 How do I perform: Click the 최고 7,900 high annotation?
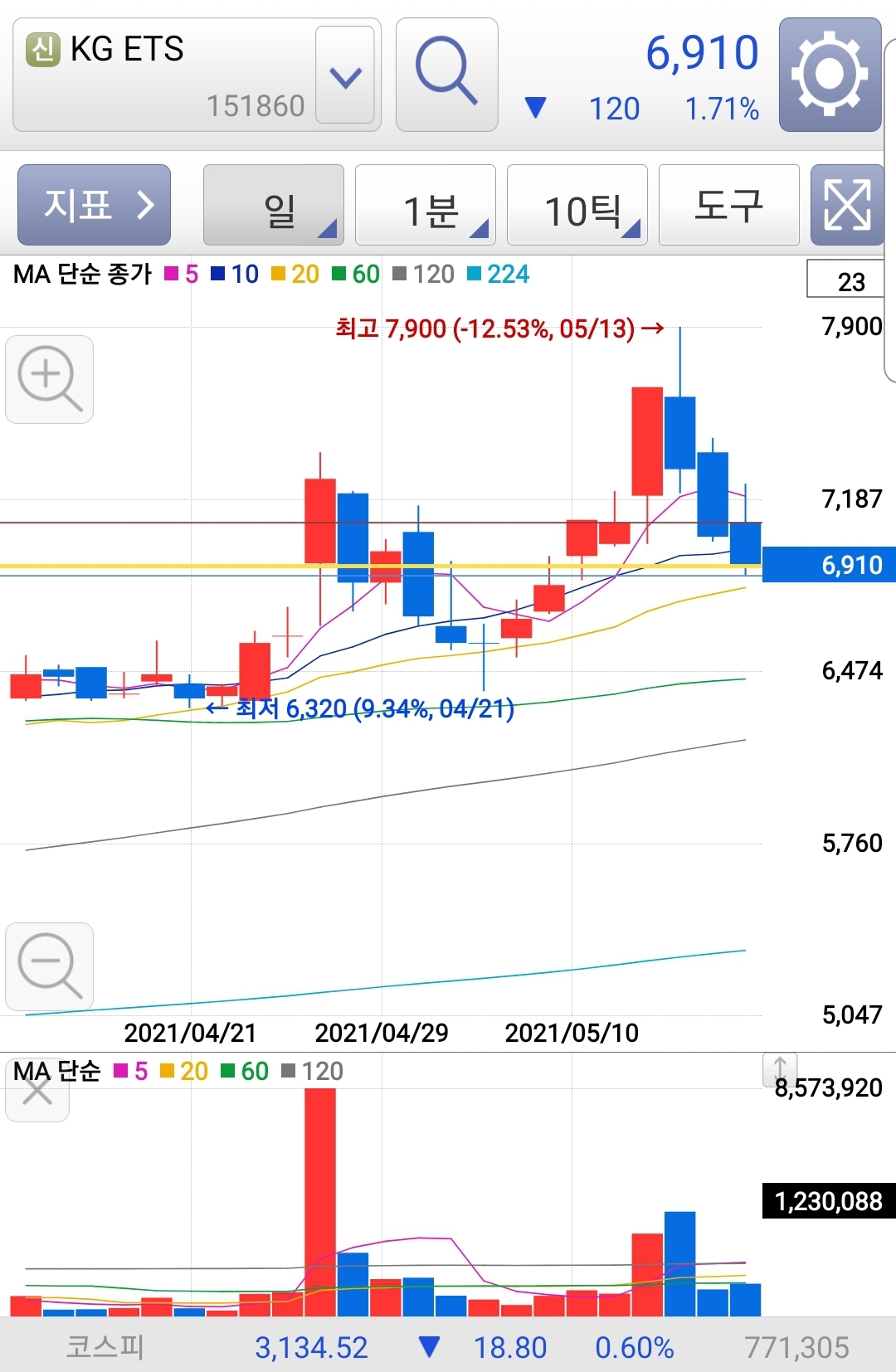(499, 328)
